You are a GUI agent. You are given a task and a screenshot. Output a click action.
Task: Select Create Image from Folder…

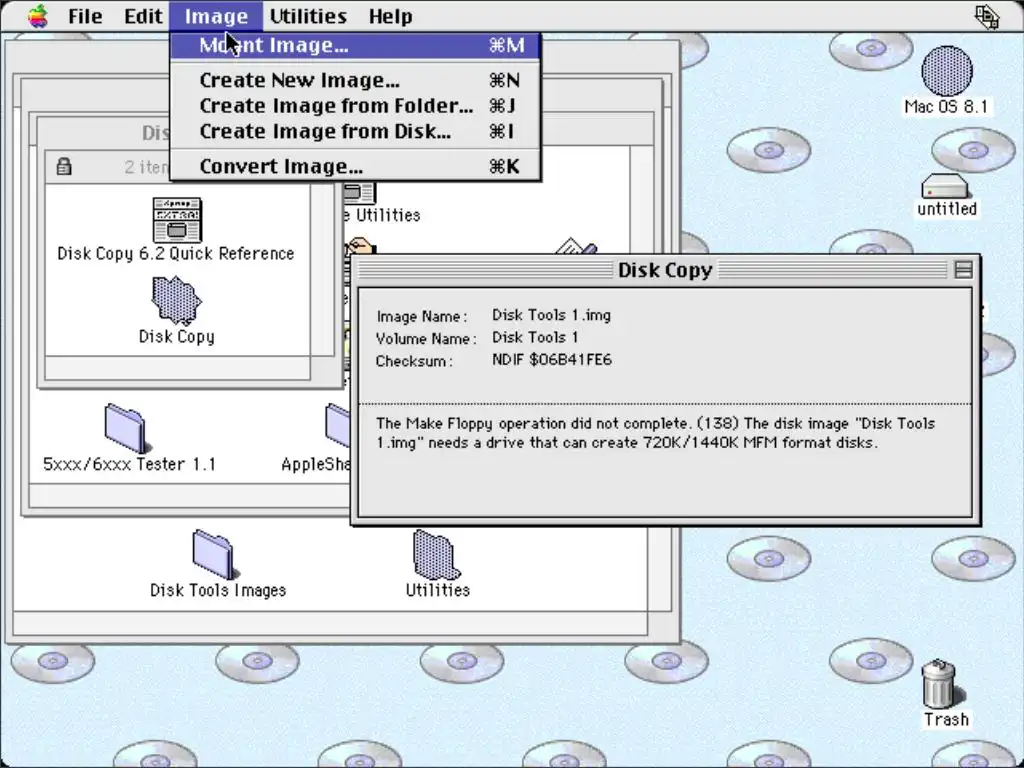pos(355,106)
